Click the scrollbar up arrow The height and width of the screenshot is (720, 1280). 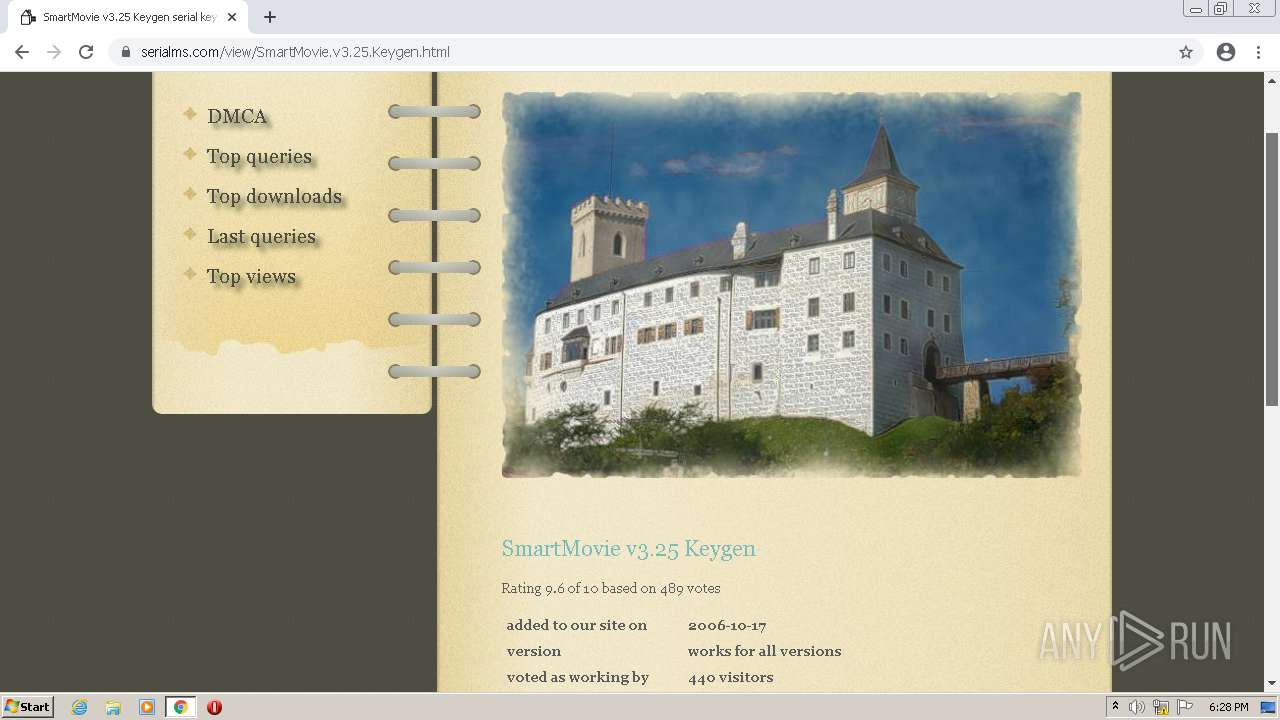(1272, 79)
